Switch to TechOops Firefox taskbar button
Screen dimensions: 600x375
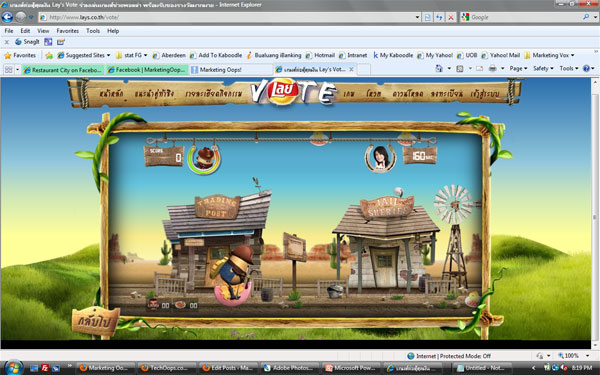167,368
